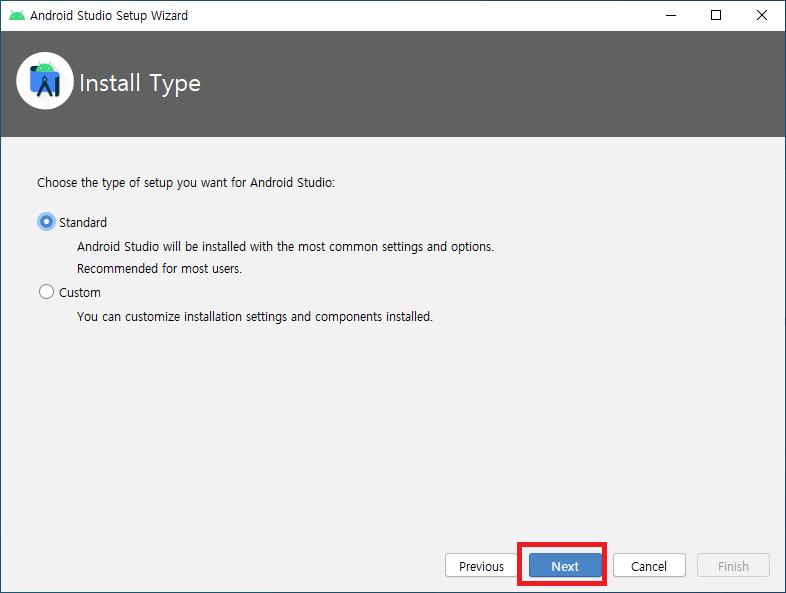Screen dimensions: 786x593
Task: Select the Standard install type radio button
Action: (x=46, y=222)
